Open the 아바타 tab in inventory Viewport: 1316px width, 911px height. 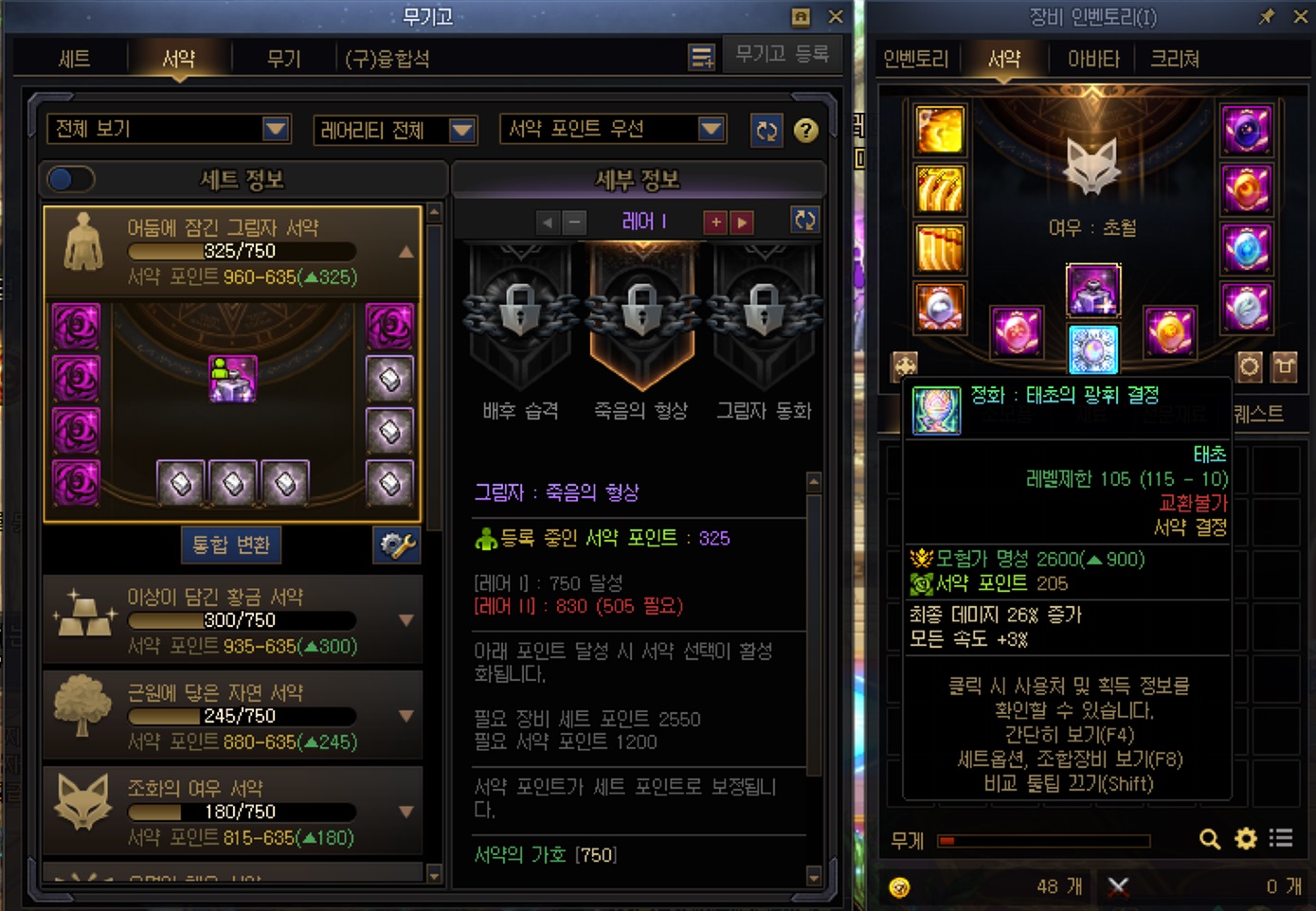pos(1093,59)
